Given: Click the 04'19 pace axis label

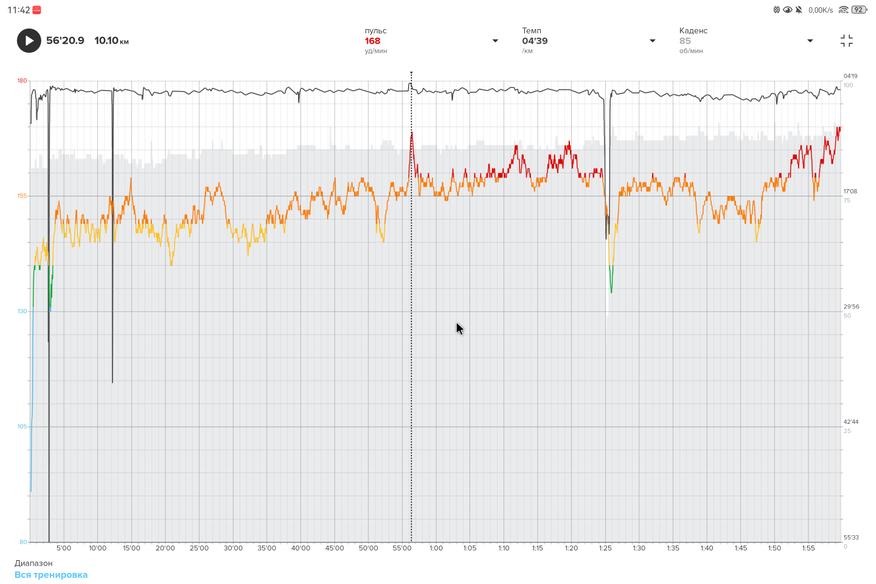Looking at the screenshot, I should (850, 76).
